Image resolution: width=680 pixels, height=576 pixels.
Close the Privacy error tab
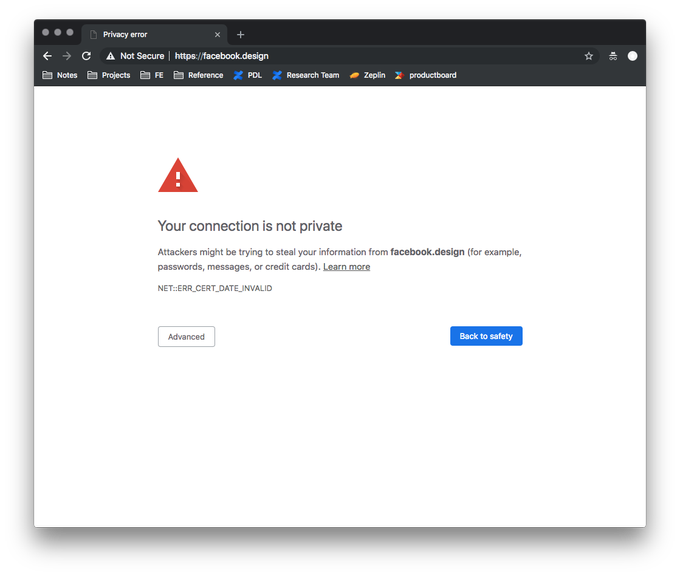pyautogui.click(x=217, y=35)
